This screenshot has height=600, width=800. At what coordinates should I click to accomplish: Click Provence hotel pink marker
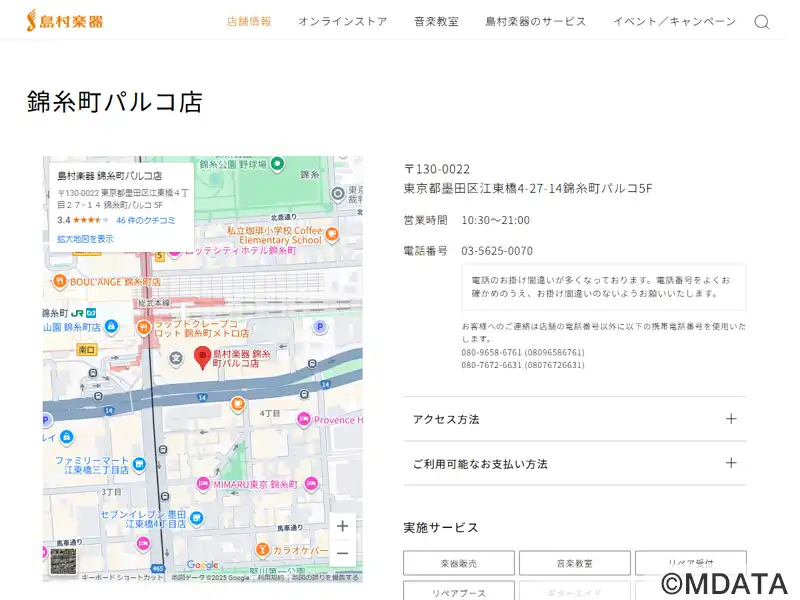coord(304,419)
